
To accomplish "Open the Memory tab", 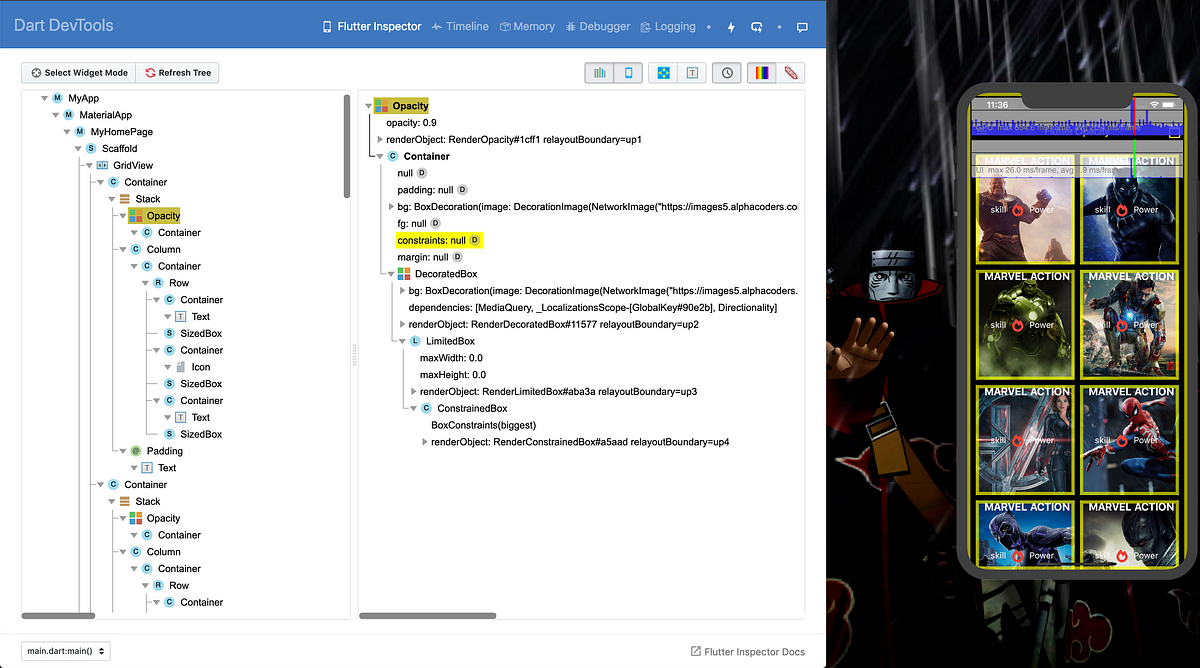I will 527,27.
